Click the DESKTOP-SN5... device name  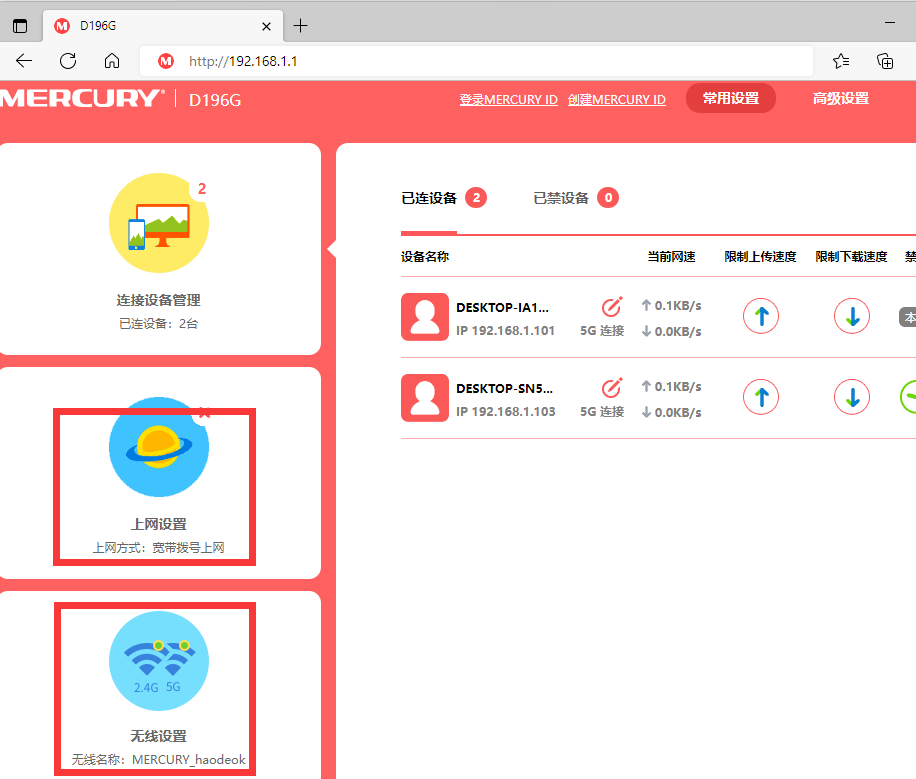click(504, 389)
